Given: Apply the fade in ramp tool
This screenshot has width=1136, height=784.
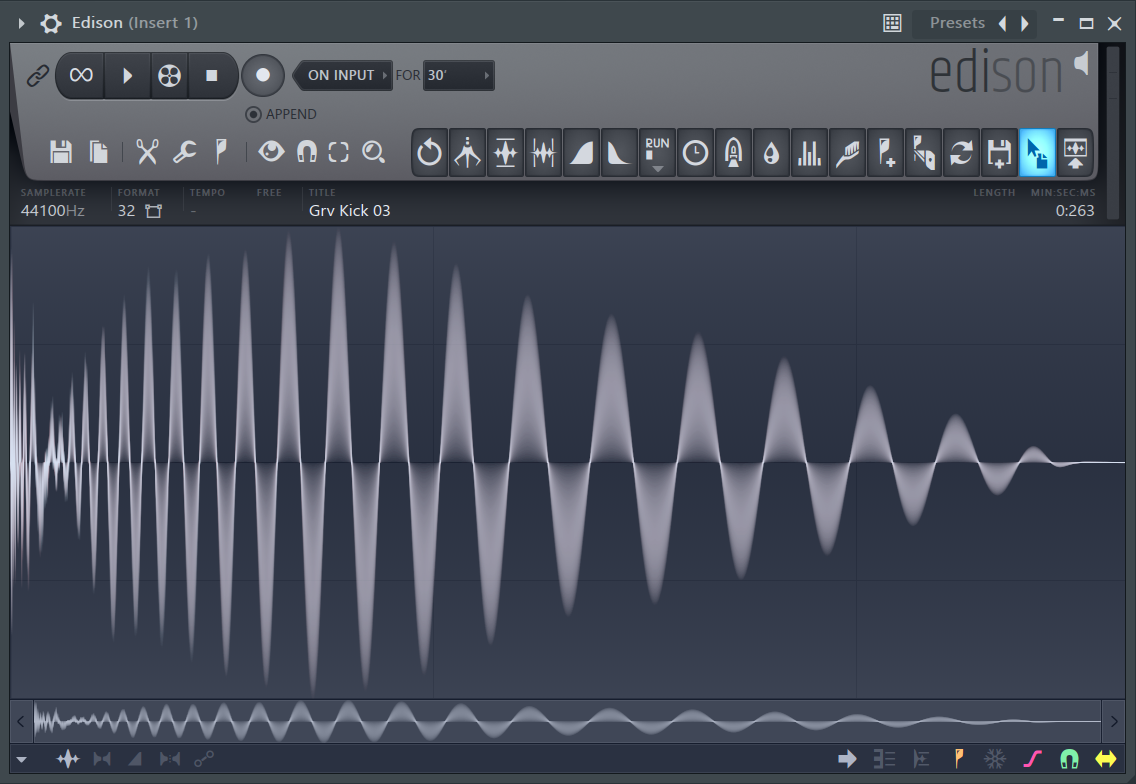Looking at the screenshot, I should pos(581,153).
